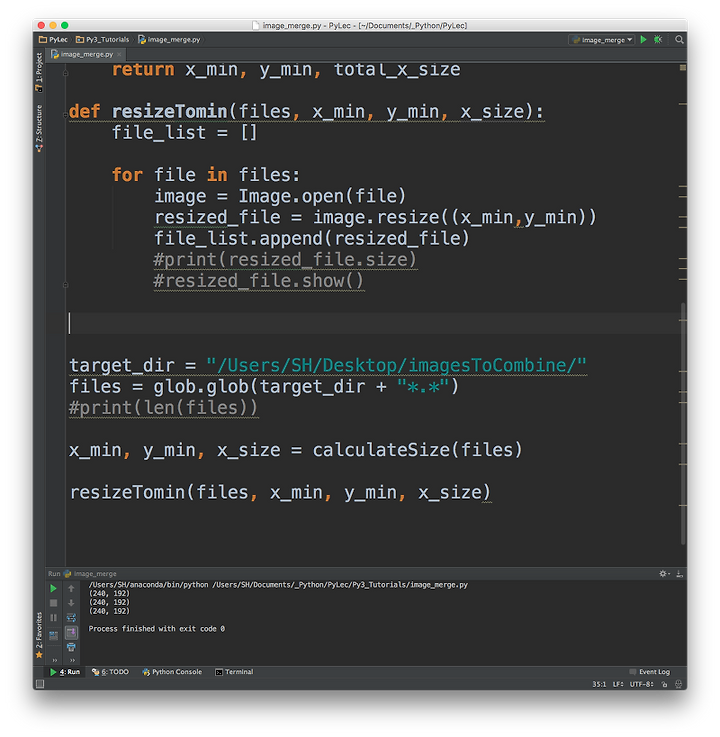The width and height of the screenshot is (720, 737).
Task: Hide the Run tool window
Action: (x=679, y=573)
